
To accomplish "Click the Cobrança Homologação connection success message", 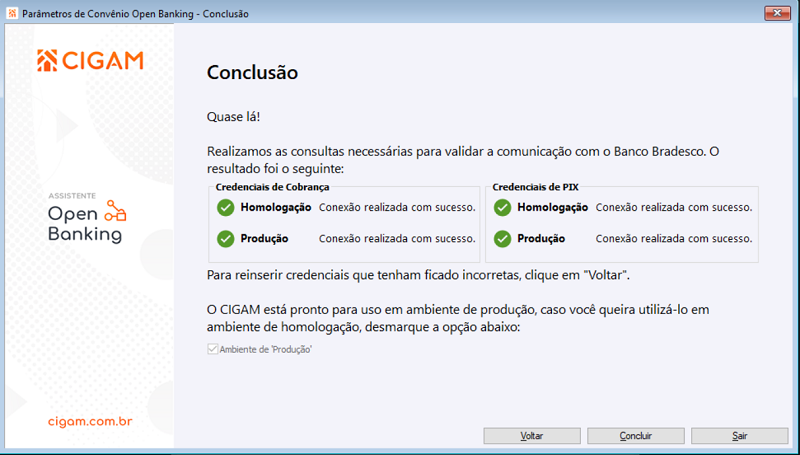I will coord(397,208).
